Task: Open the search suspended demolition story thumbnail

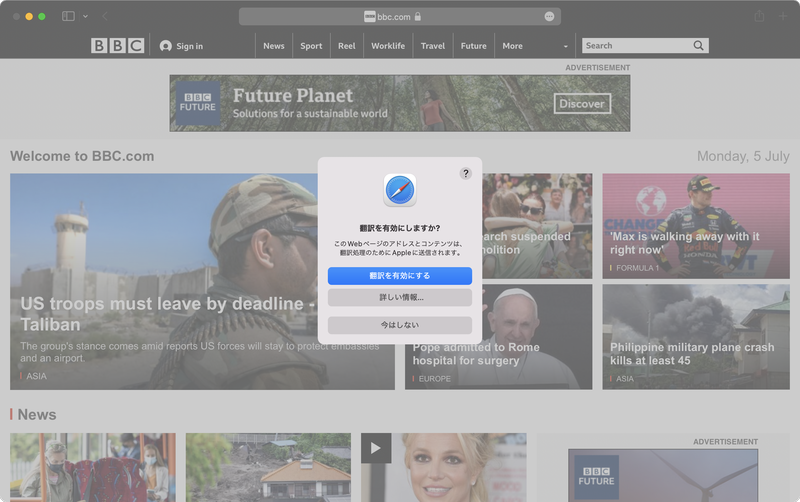Action: coord(537,226)
